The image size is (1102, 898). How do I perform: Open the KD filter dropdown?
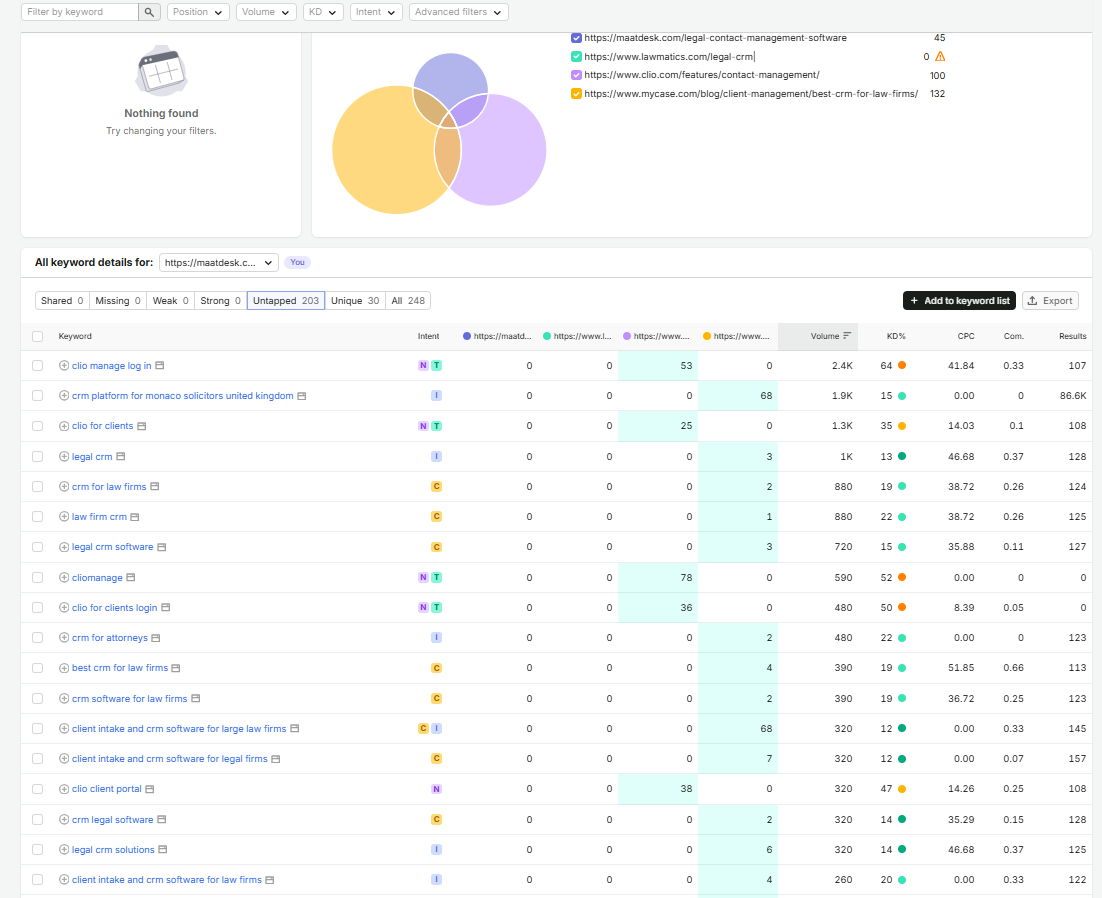pyautogui.click(x=323, y=12)
